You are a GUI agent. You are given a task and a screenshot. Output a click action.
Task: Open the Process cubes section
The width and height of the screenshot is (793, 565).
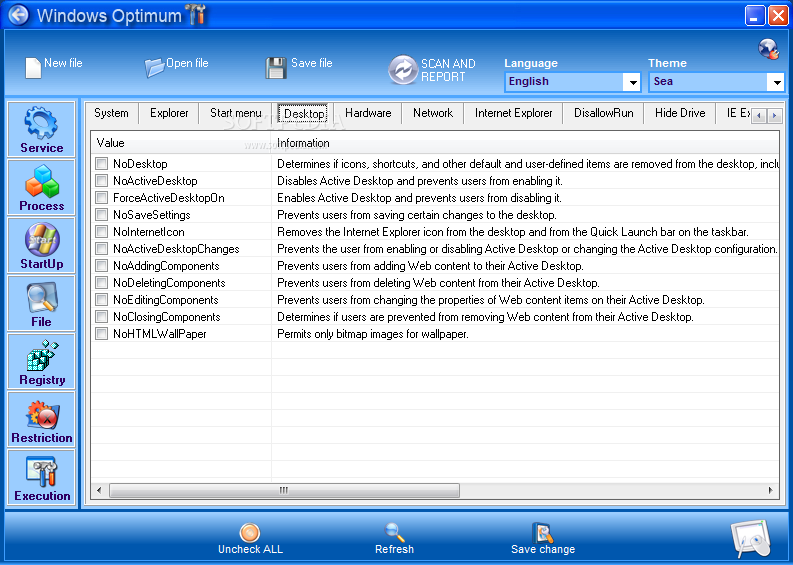[41, 187]
